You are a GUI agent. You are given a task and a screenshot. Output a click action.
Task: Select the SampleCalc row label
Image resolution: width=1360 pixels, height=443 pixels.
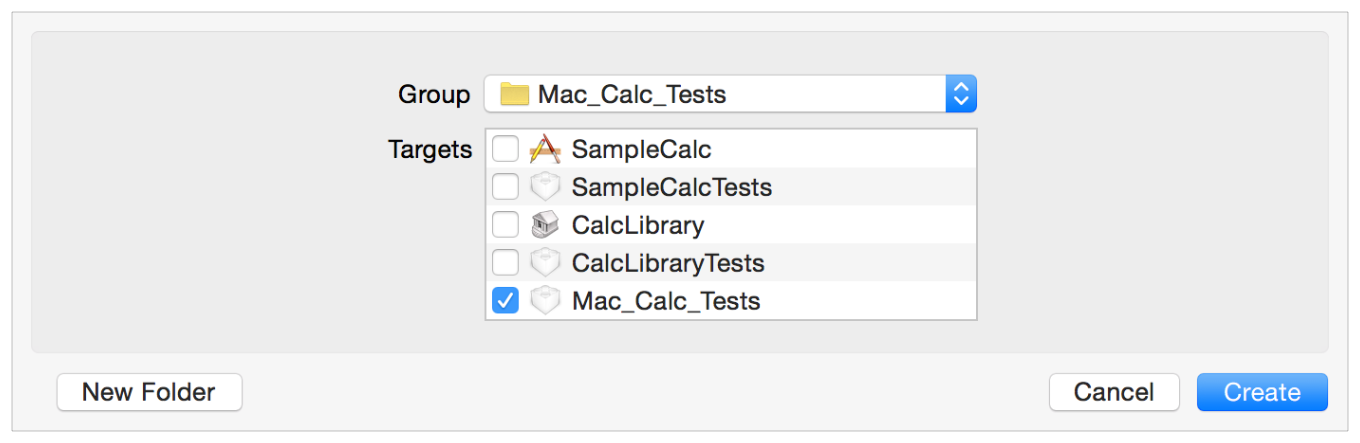click(641, 150)
